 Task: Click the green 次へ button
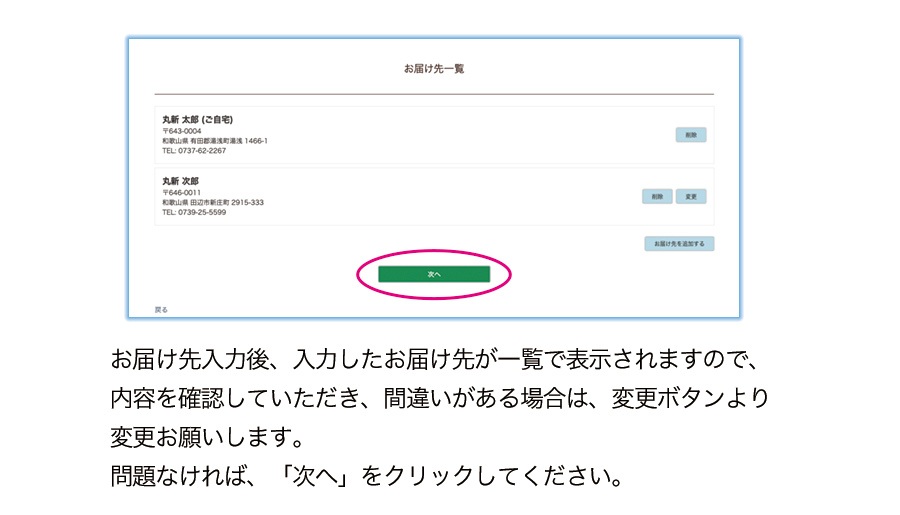[434, 274]
